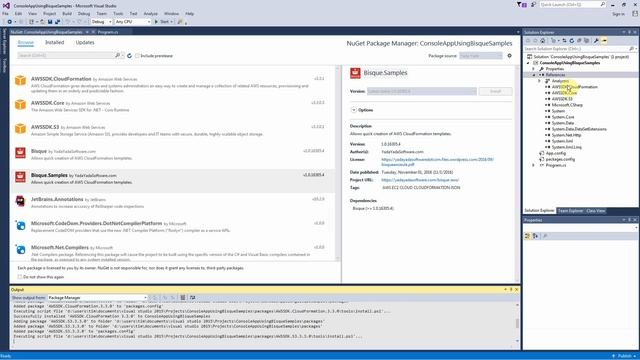Screen dimensions: 640x360
Task: Click the Alphabetical sort icon in Properties panel
Action: (536, 236)
